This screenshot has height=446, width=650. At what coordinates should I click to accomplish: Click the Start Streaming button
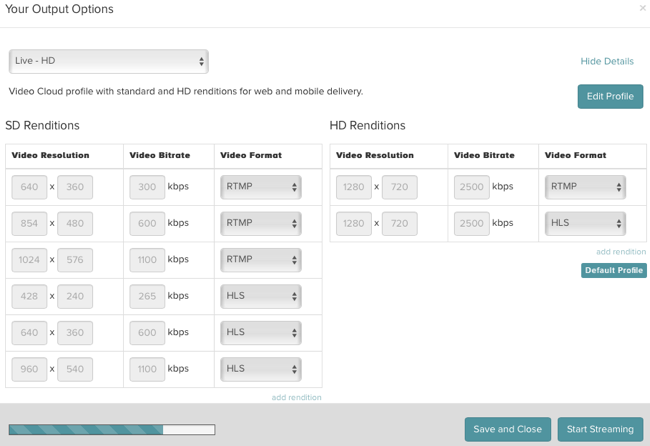(x=600, y=429)
